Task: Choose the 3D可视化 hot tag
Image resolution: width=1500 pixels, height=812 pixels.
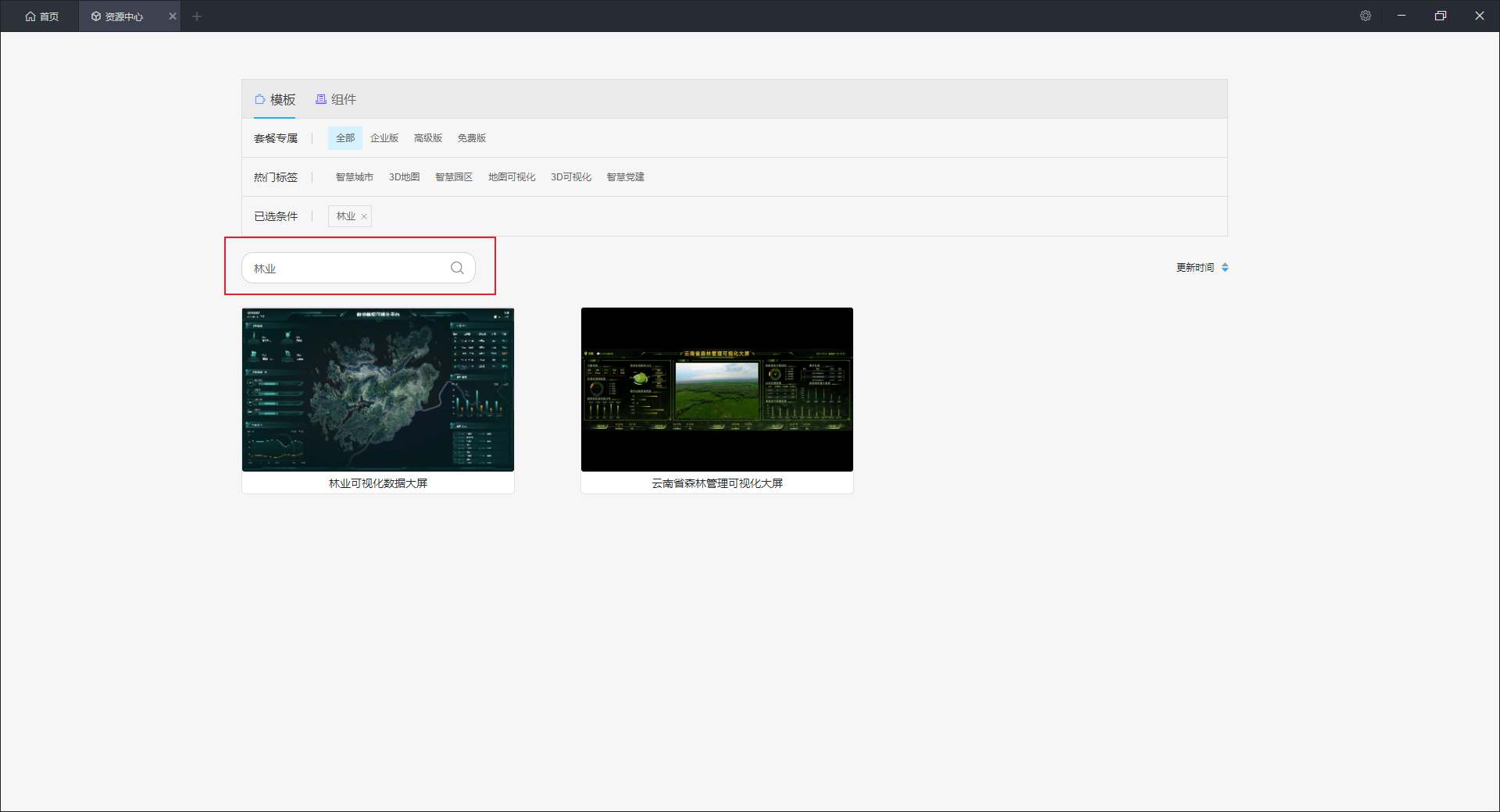Action: [571, 177]
